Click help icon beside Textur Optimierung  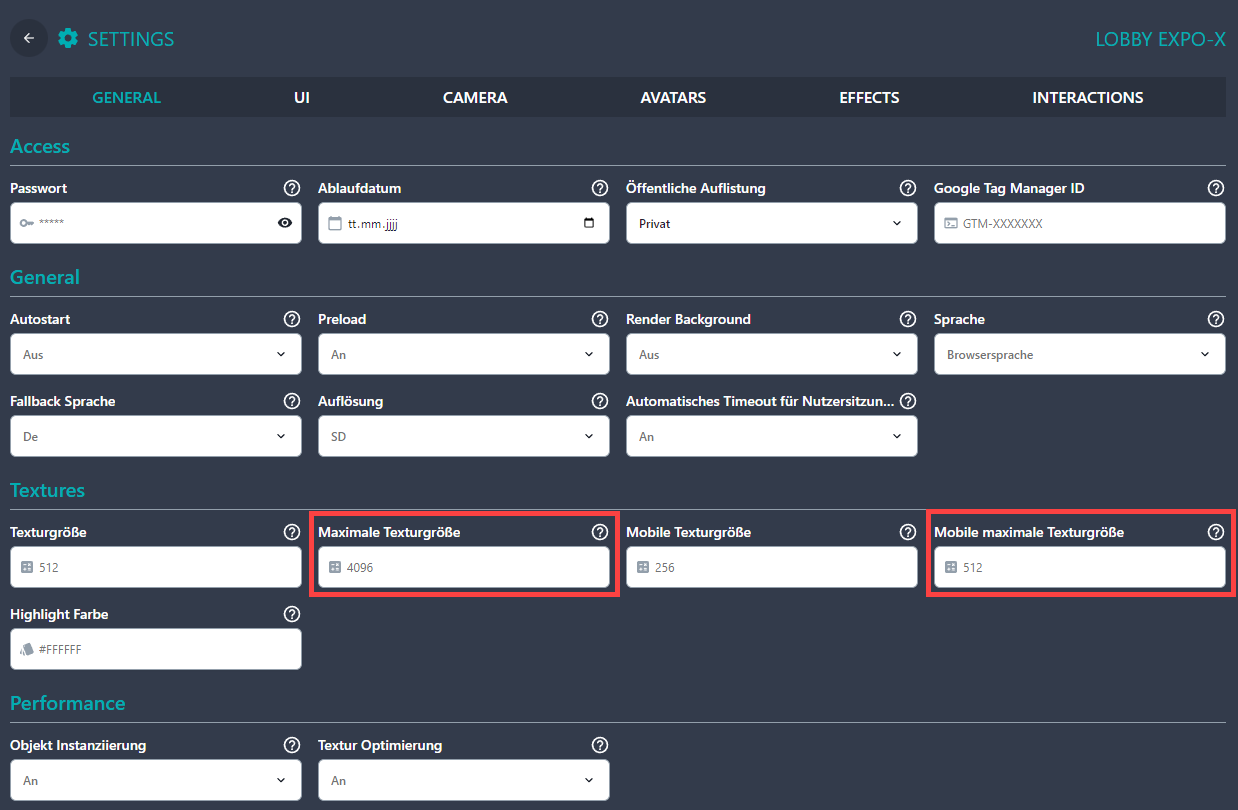[599, 745]
